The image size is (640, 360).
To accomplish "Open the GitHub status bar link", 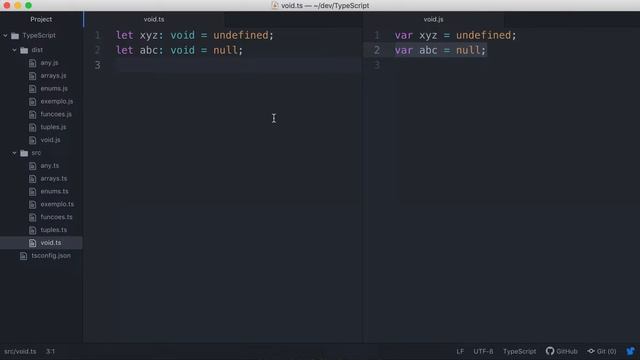I will coord(562,351).
